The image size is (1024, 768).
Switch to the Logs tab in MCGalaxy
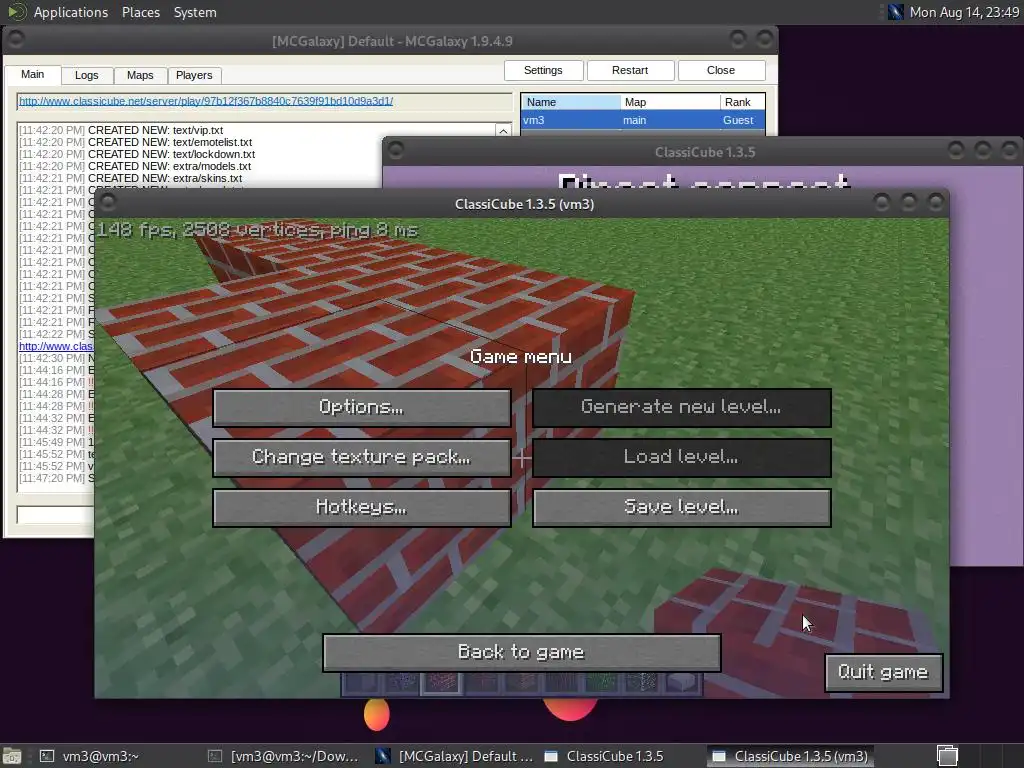(x=87, y=75)
